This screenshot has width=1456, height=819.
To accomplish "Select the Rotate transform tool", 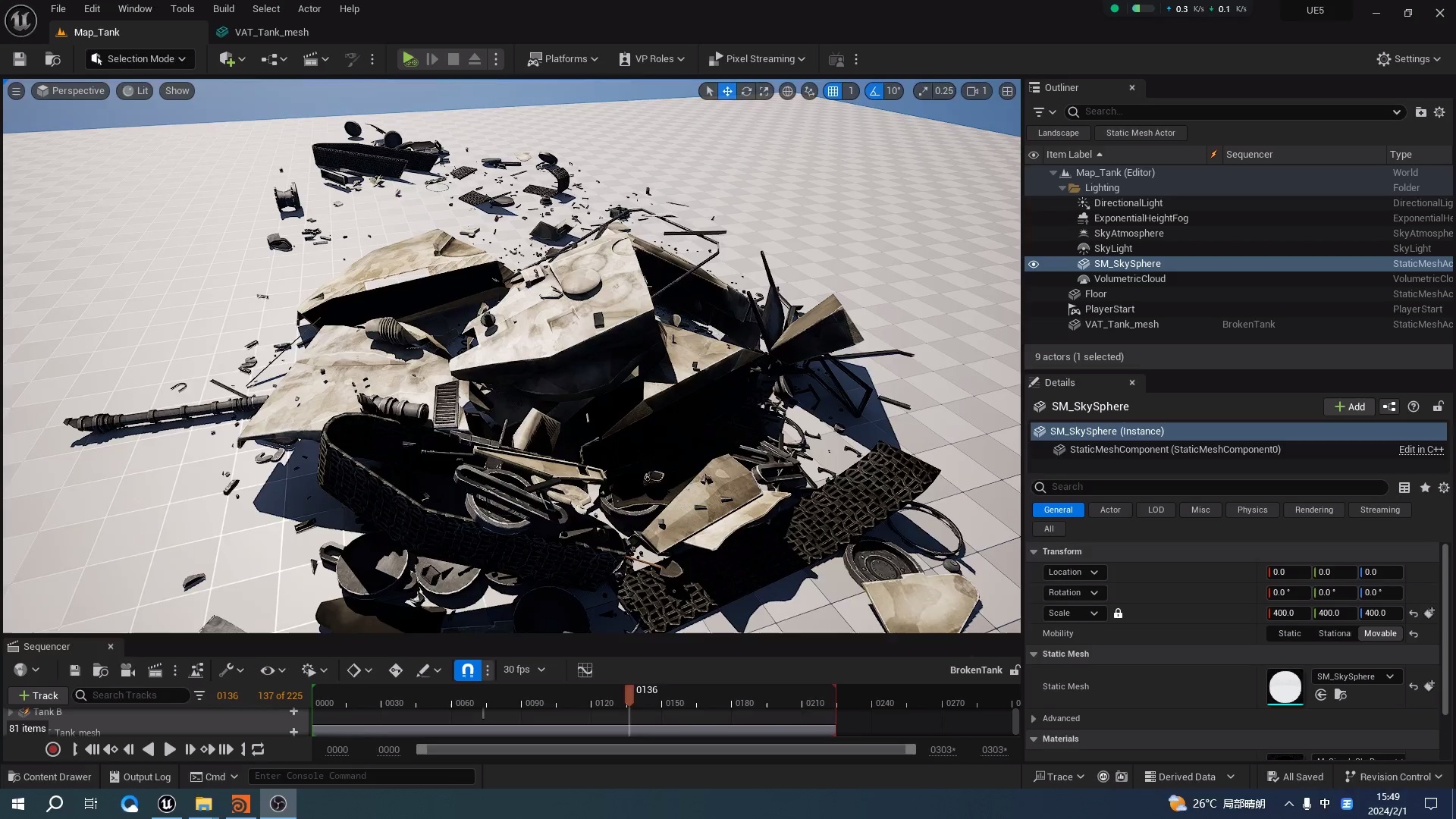I will [746, 90].
